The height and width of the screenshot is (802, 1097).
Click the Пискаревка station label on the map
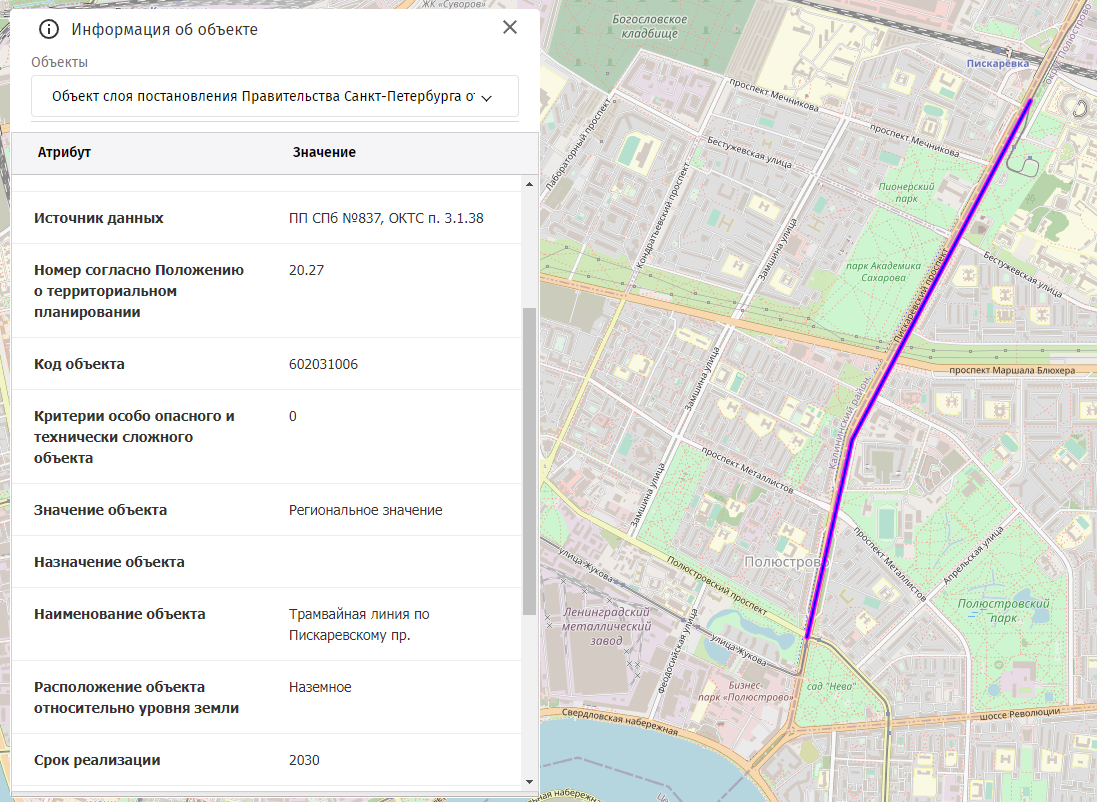997,63
